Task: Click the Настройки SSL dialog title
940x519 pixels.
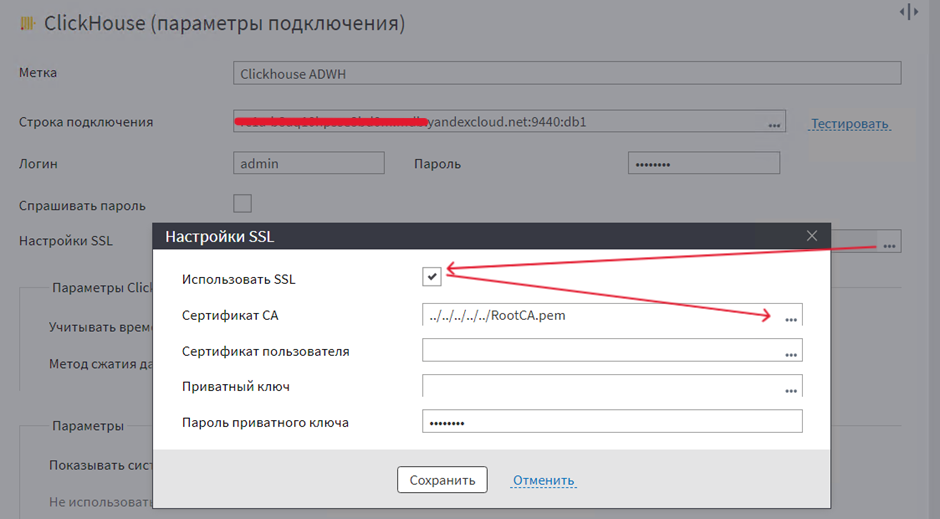Action: click(219, 237)
